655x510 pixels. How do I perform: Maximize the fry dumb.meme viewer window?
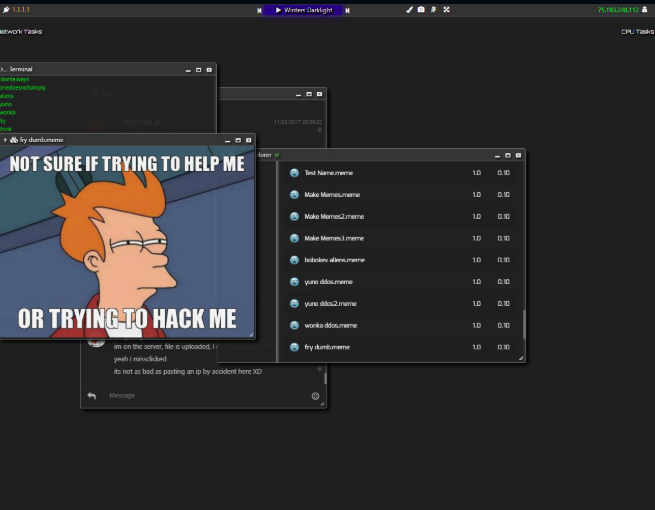point(238,140)
